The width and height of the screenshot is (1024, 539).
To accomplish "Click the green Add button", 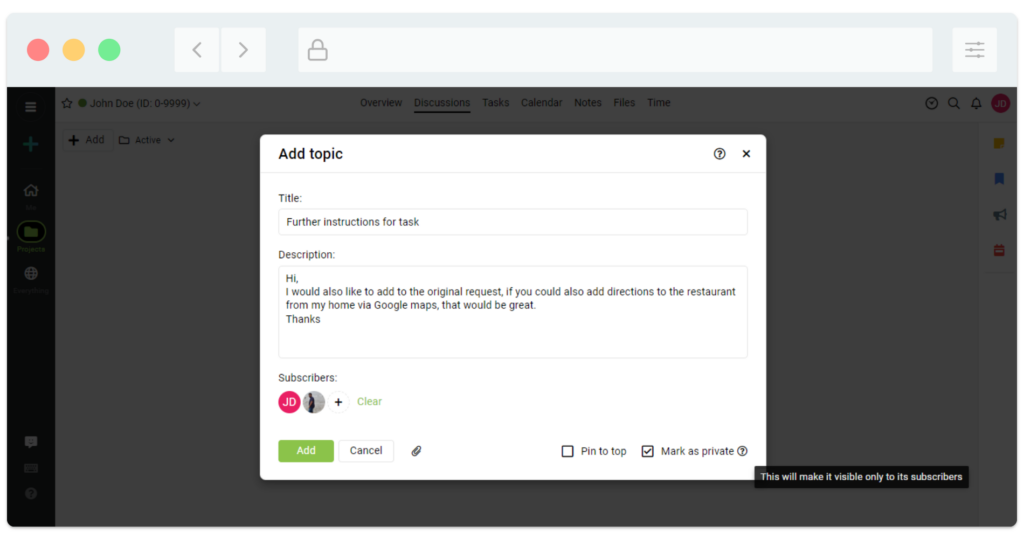I will click(x=306, y=451).
